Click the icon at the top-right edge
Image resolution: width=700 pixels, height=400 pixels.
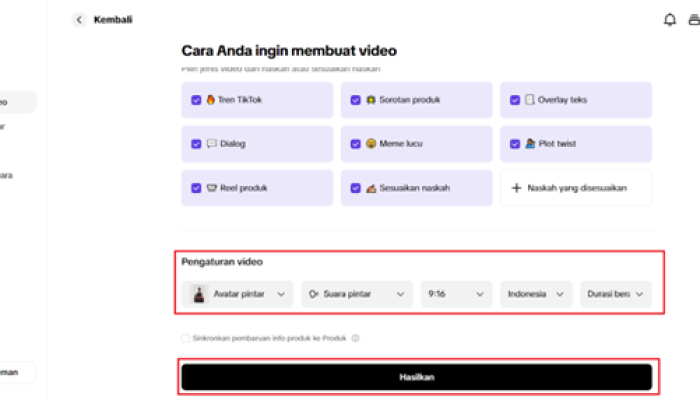click(694, 20)
